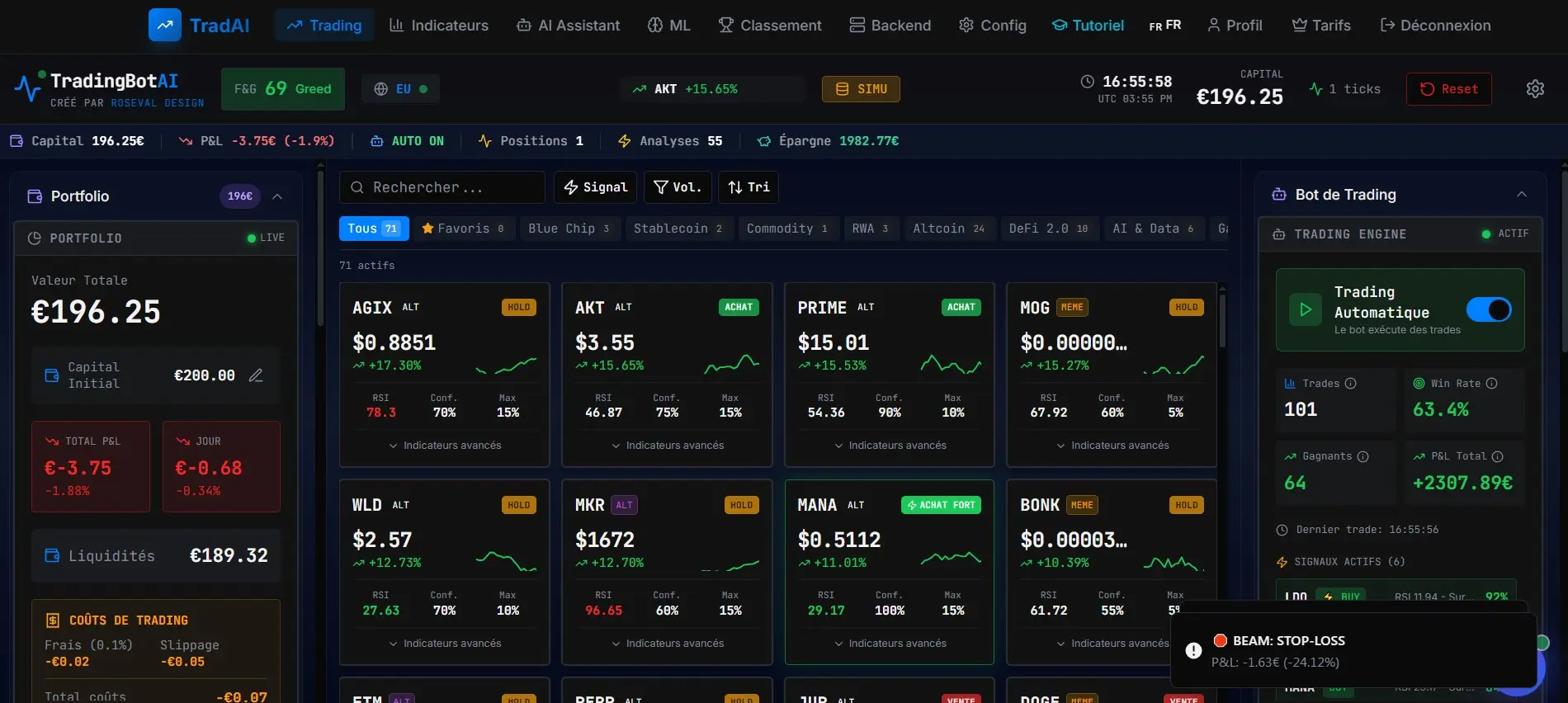This screenshot has width=1568, height=703.
Task: Open the Tutoriel link
Action: click(x=1088, y=26)
